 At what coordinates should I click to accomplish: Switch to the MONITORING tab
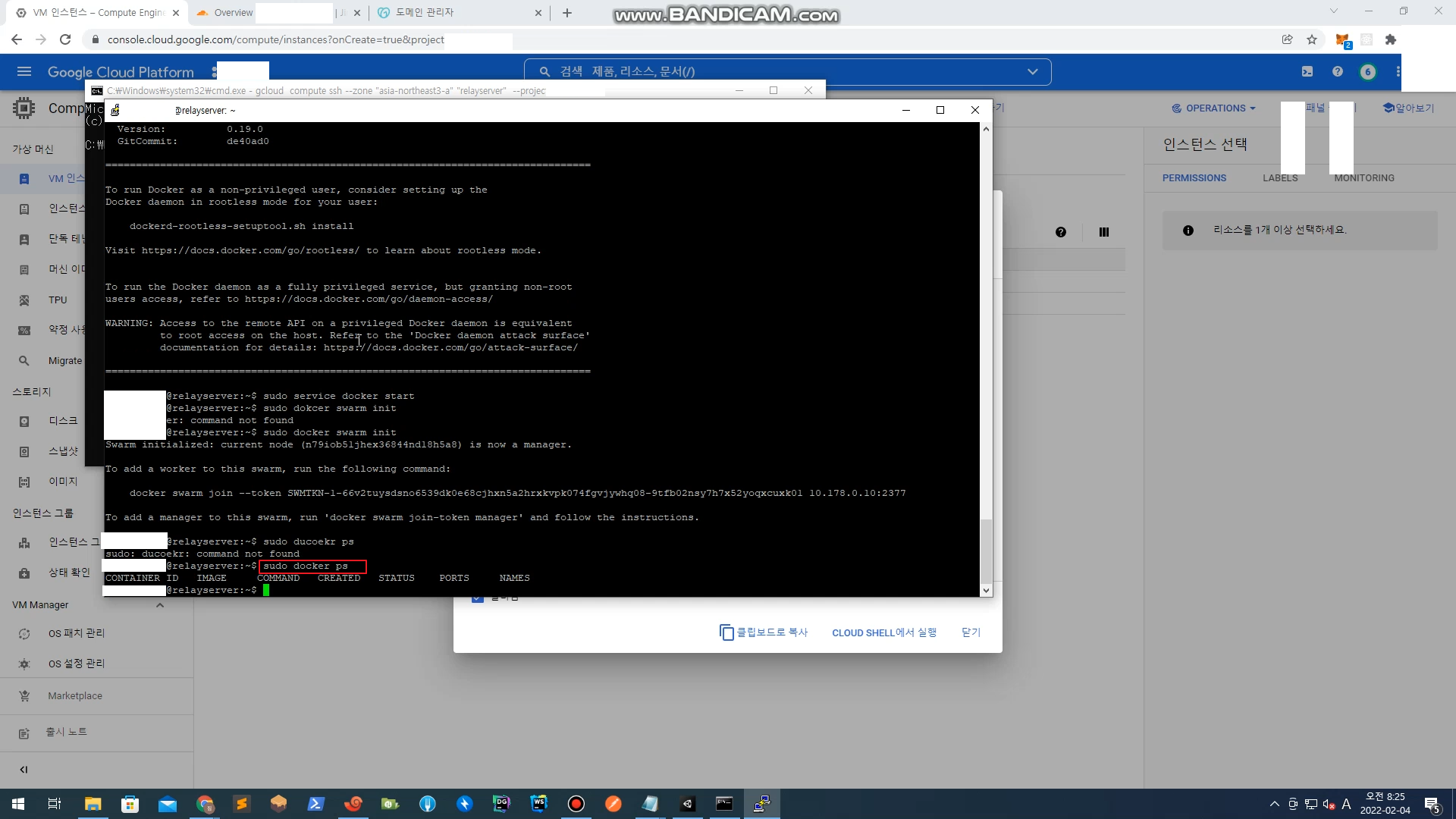coord(1364,177)
